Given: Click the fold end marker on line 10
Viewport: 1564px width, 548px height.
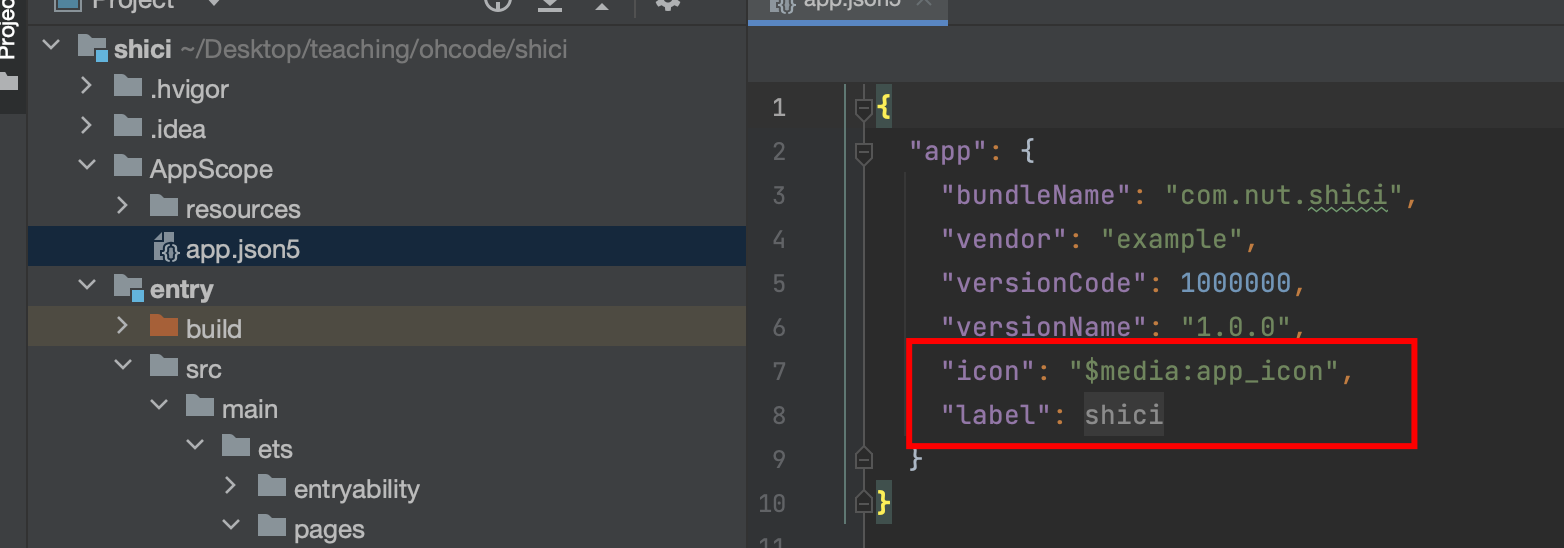Looking at the screenshot, I should coord(864,502).
